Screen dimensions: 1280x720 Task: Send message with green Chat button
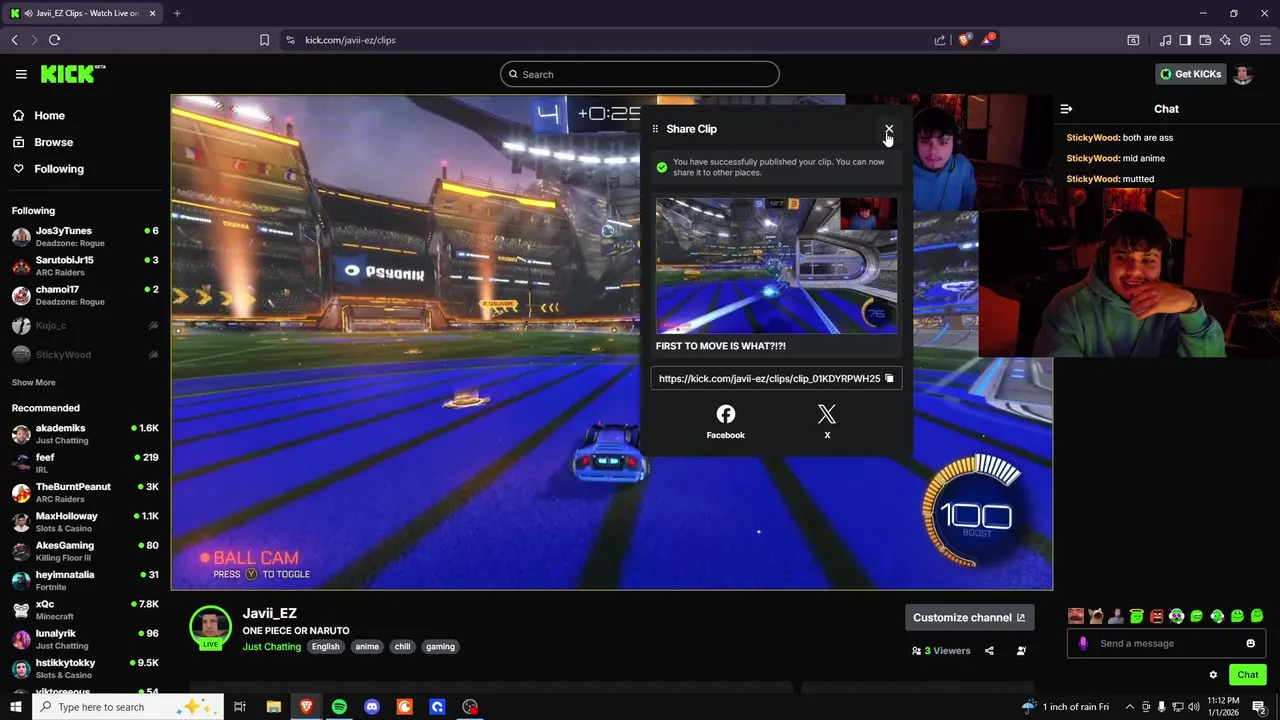click(1247, 675)
